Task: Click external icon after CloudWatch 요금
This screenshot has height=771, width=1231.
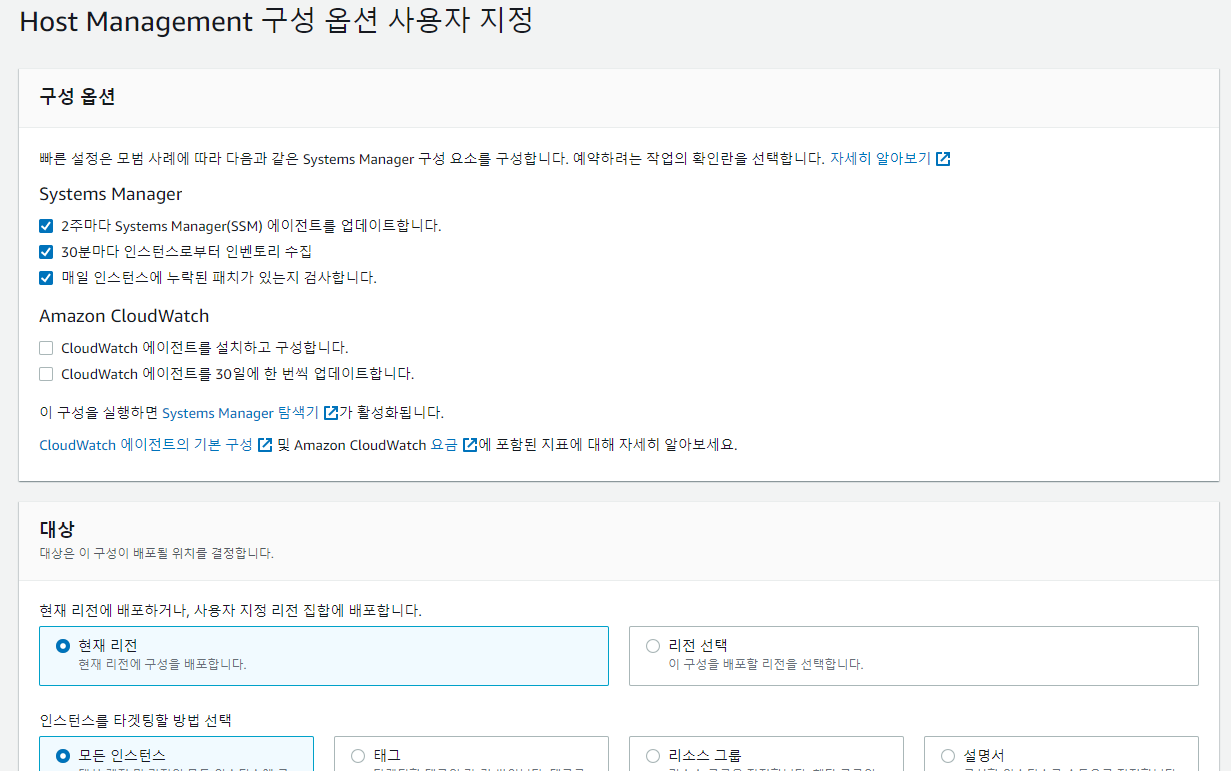Action: point(470,445)
